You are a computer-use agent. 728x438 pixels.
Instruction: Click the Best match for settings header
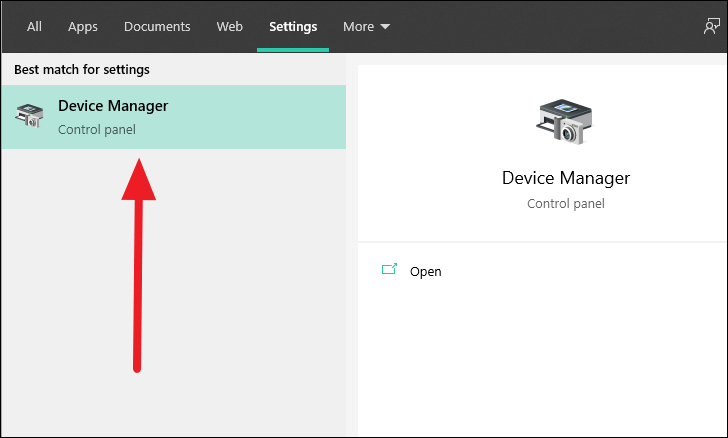point(82,70)
